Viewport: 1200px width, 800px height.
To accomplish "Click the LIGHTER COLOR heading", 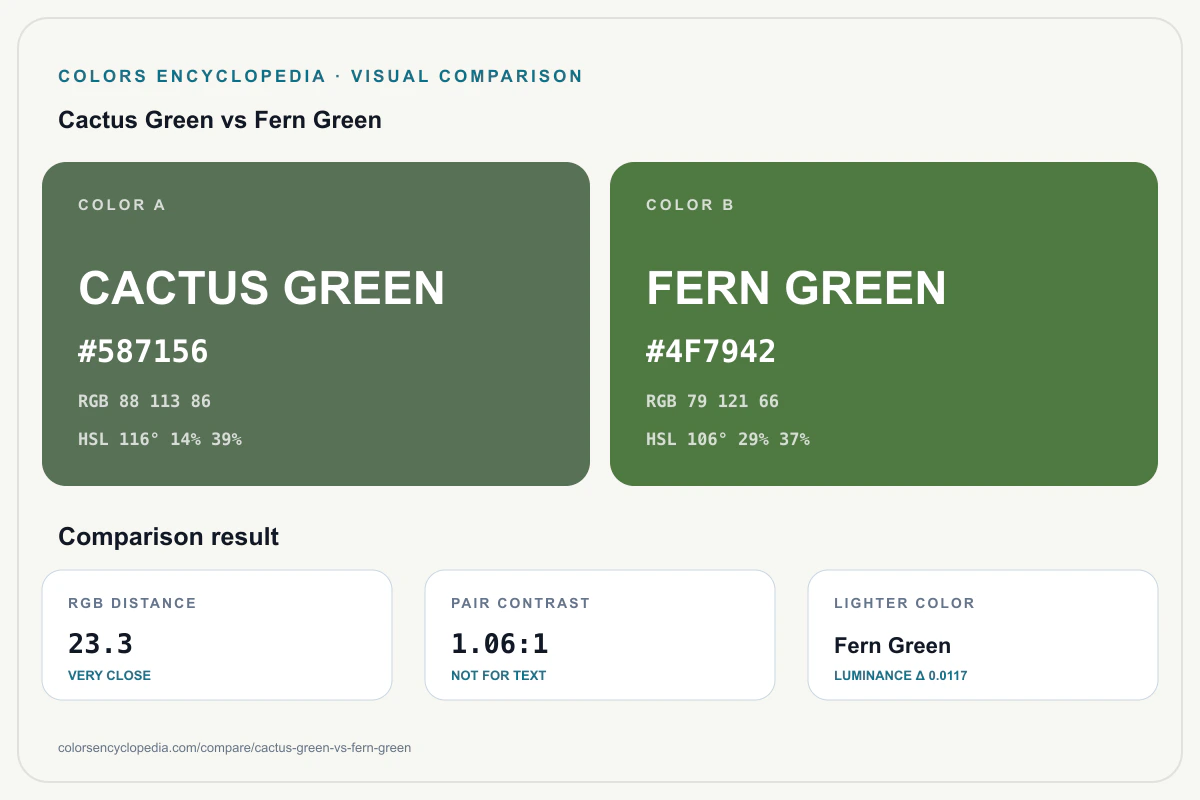I will coord(904,603).
